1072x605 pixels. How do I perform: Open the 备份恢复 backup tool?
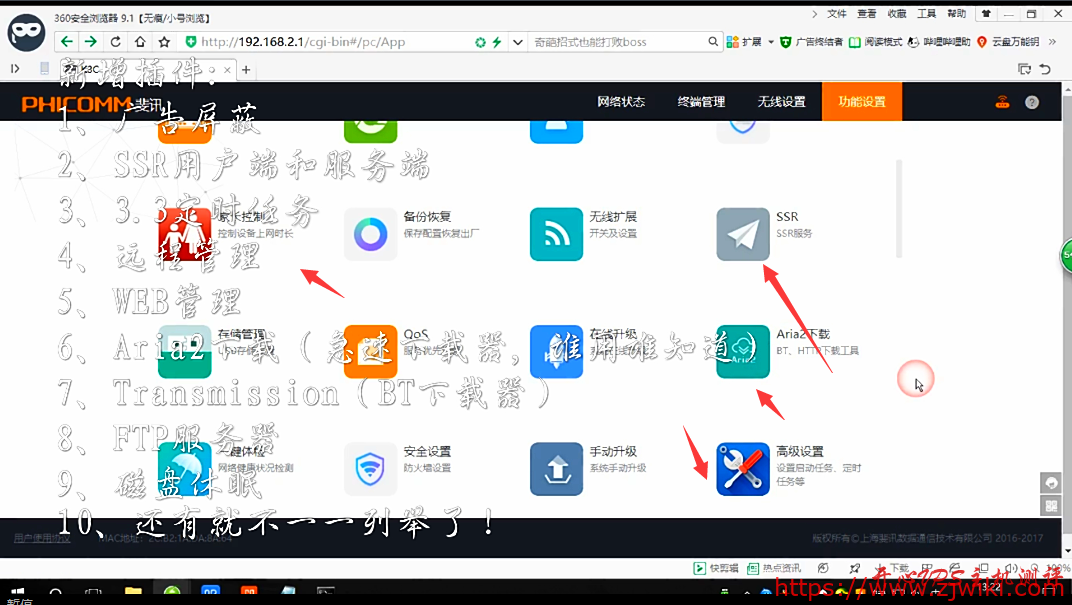pyautogui.click(x=370, y=234)
